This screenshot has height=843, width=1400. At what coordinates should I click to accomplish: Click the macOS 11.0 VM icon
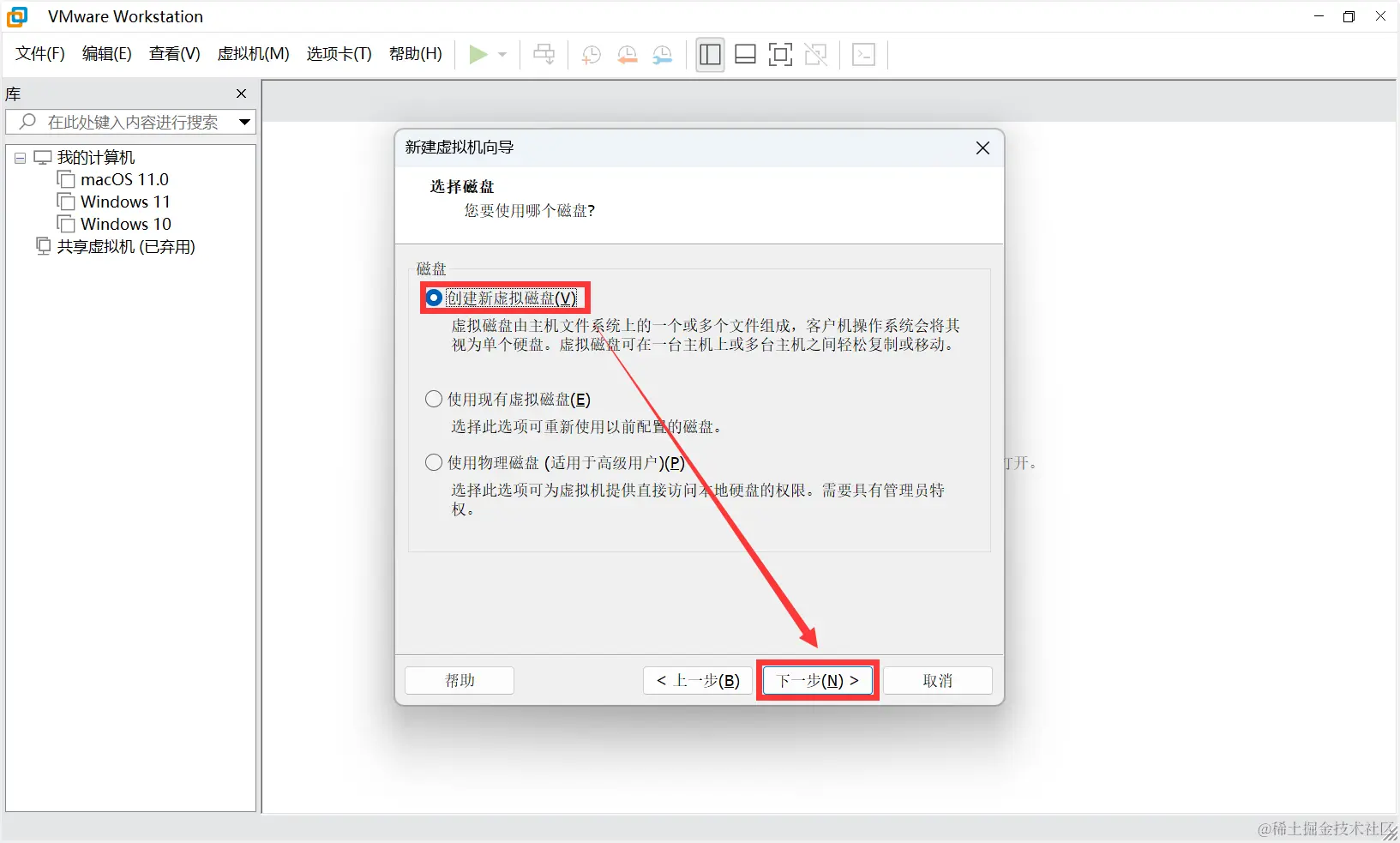tap(66, 178)
